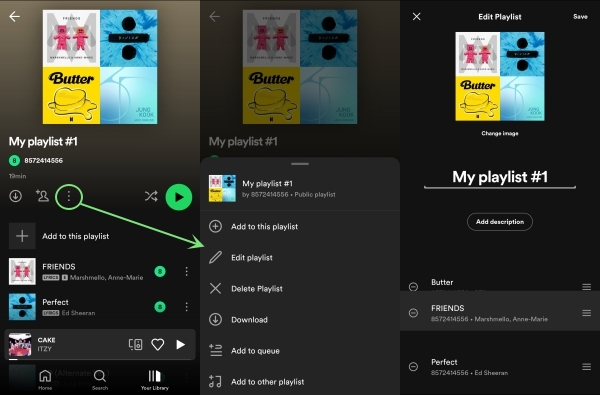
Task: Grab the reorder handle for FRIENDS
Action: (x=586, y=313)
